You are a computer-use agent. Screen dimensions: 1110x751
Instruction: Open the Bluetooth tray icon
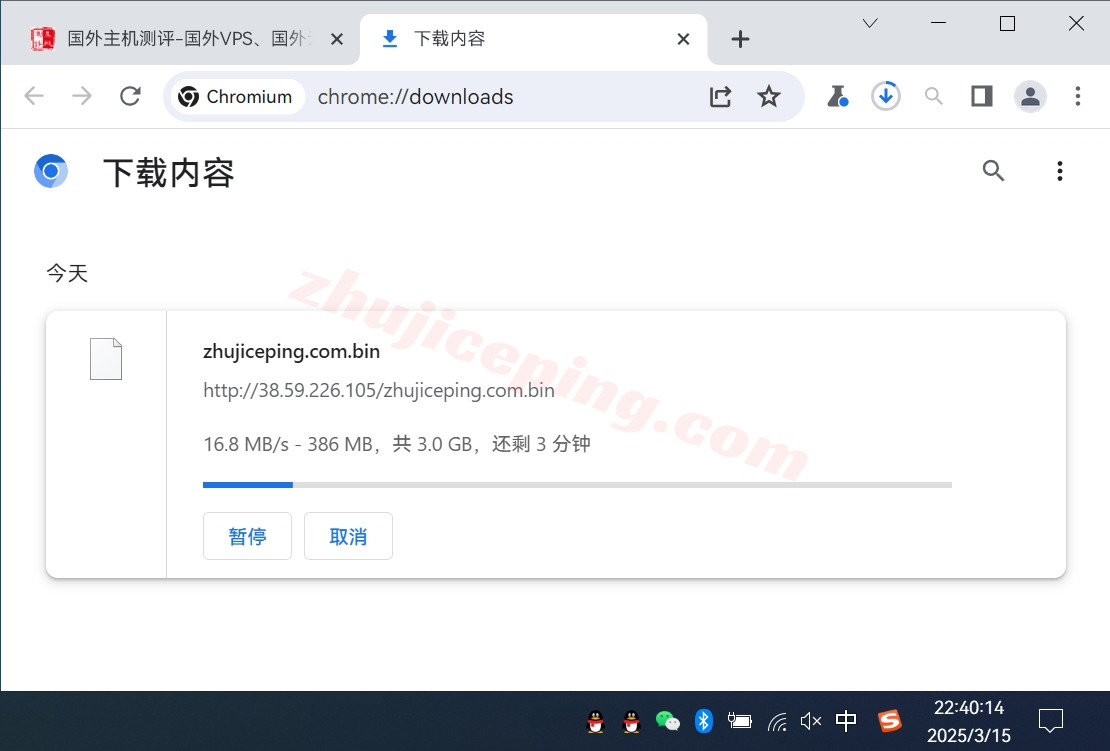(703, 721)
